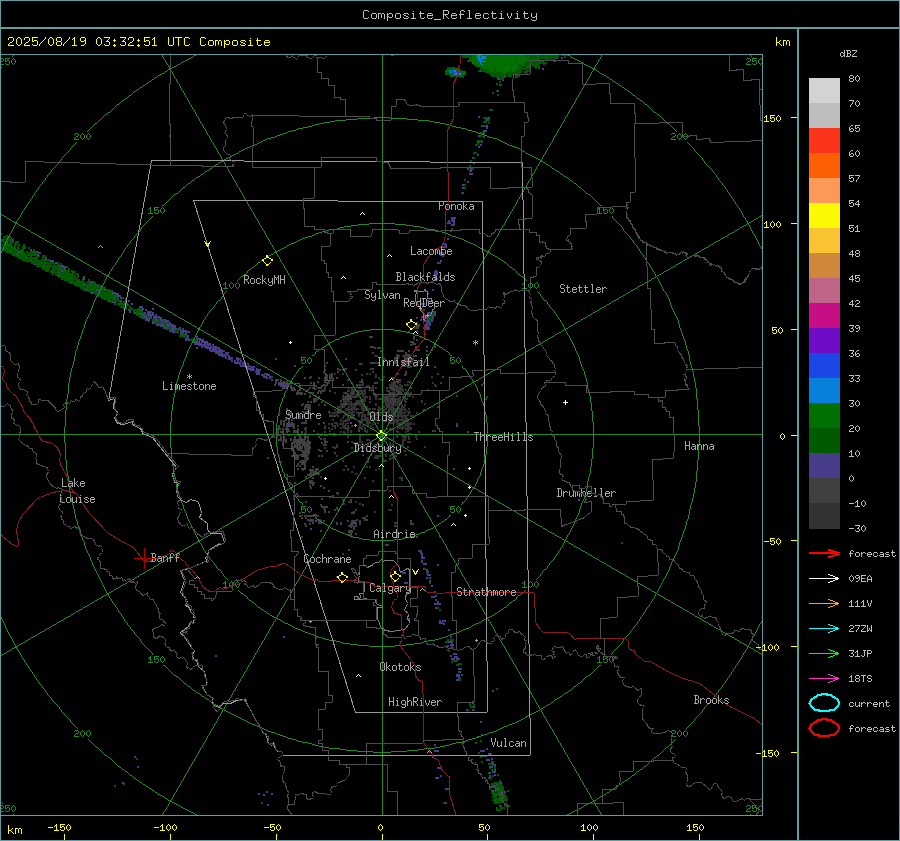The image size is (900, 841).
Task: Click the yellow diamond marker below RedDeer
Action: point(411,325)
